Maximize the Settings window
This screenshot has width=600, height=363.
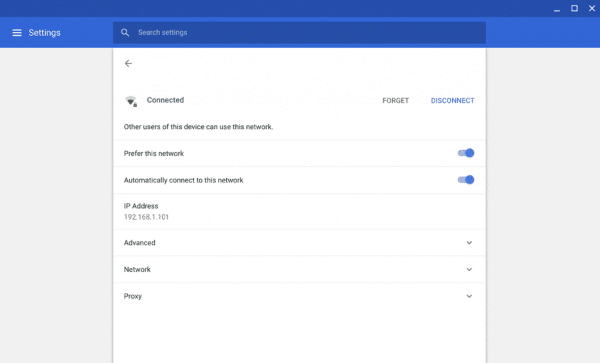pos(574,8)
